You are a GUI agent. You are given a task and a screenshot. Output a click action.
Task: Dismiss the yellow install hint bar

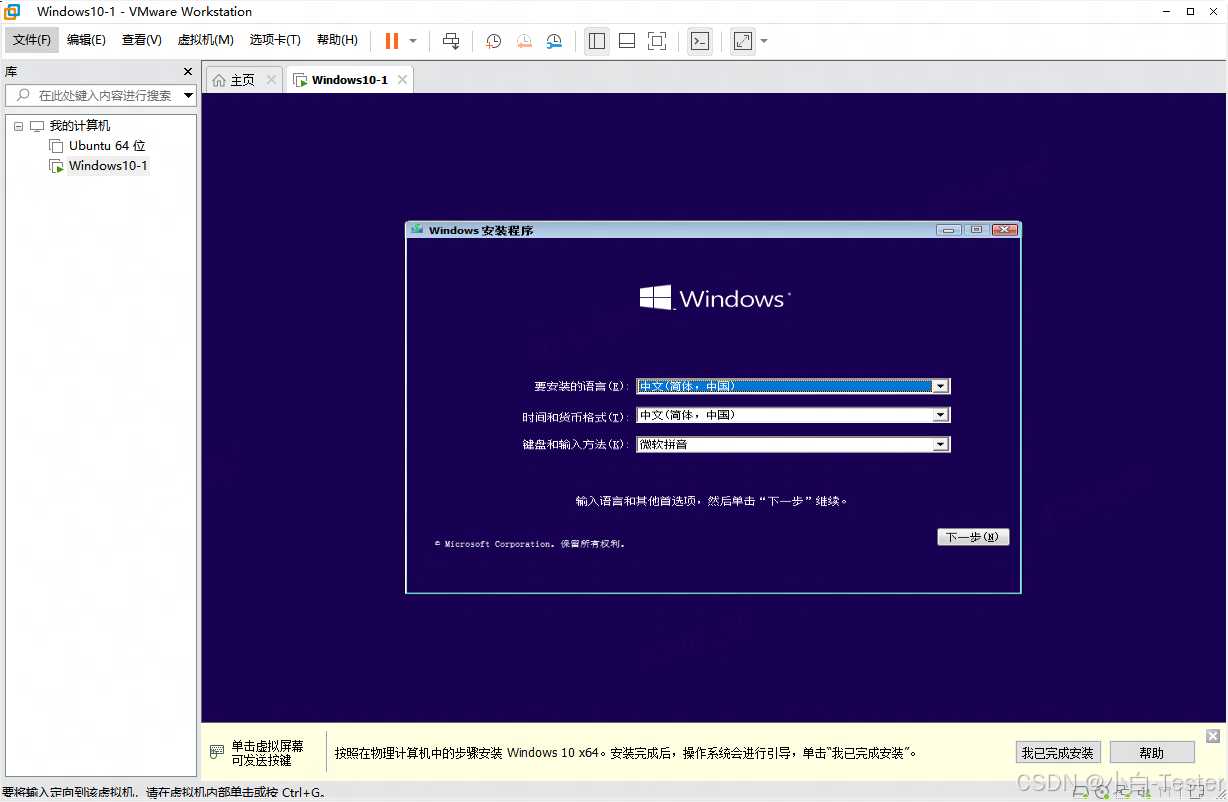pos(1213,736)
